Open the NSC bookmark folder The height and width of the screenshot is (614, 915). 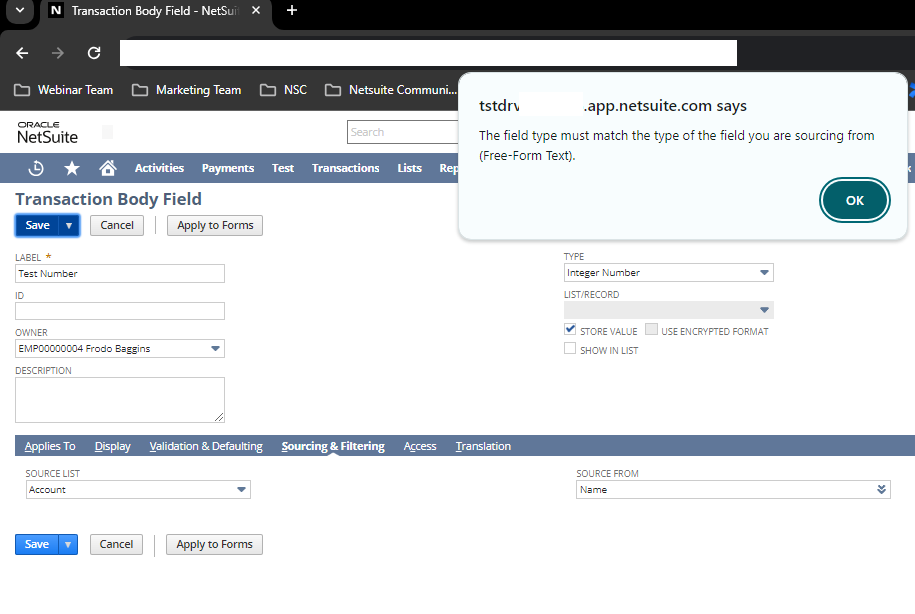[283, 90]
